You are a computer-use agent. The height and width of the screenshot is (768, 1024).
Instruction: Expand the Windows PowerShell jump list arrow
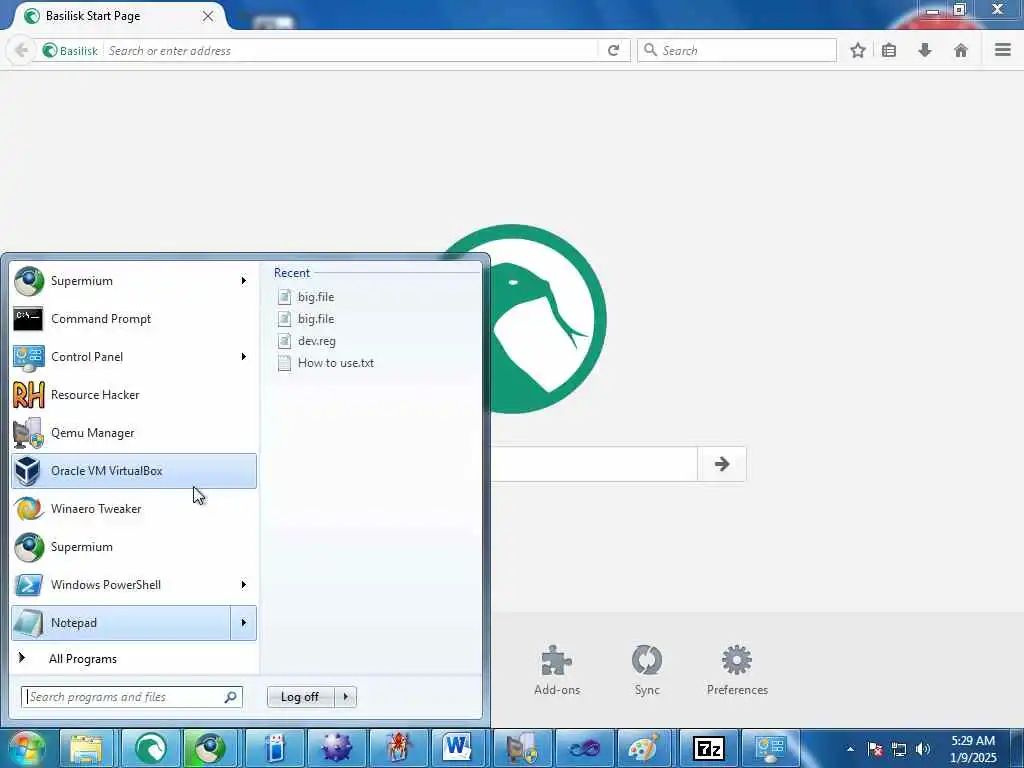[x=244, y=584]
